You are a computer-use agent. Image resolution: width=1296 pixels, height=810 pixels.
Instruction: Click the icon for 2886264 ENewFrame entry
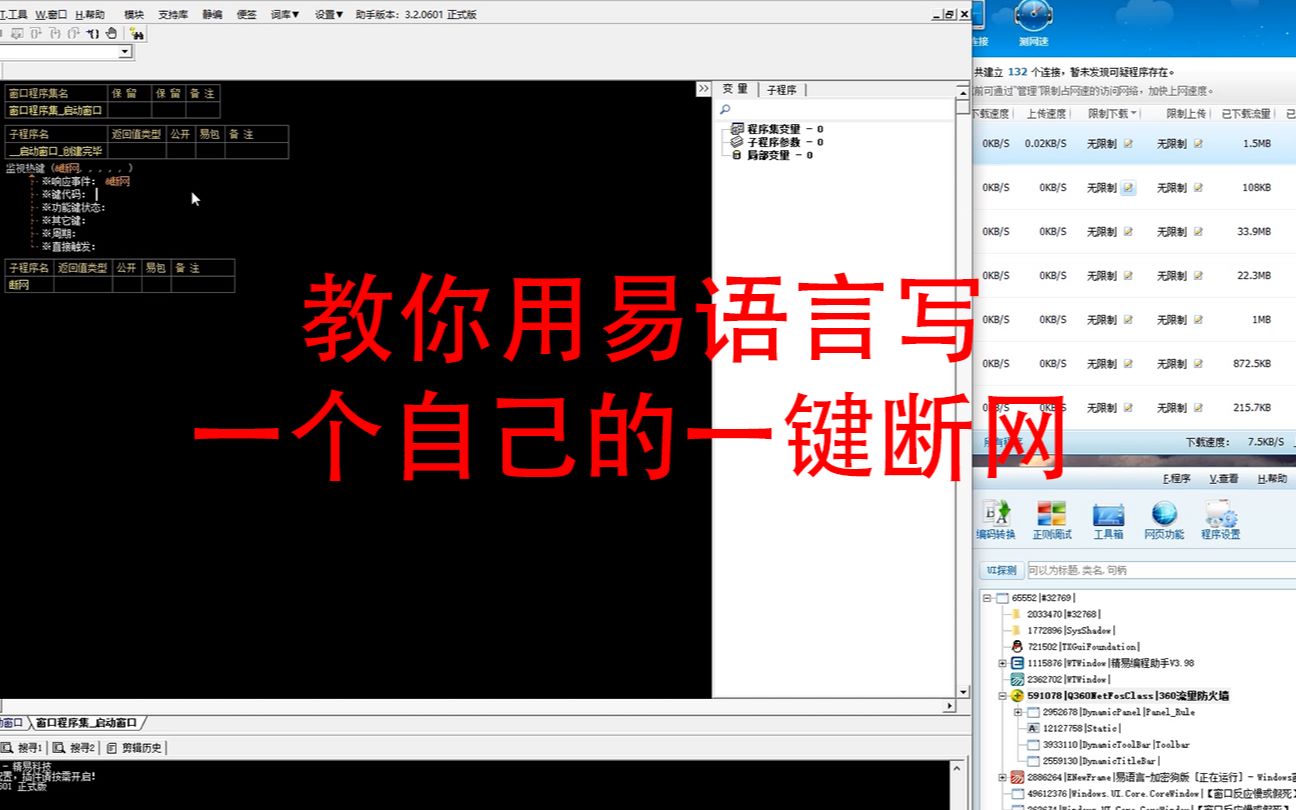click(1017, 777)
